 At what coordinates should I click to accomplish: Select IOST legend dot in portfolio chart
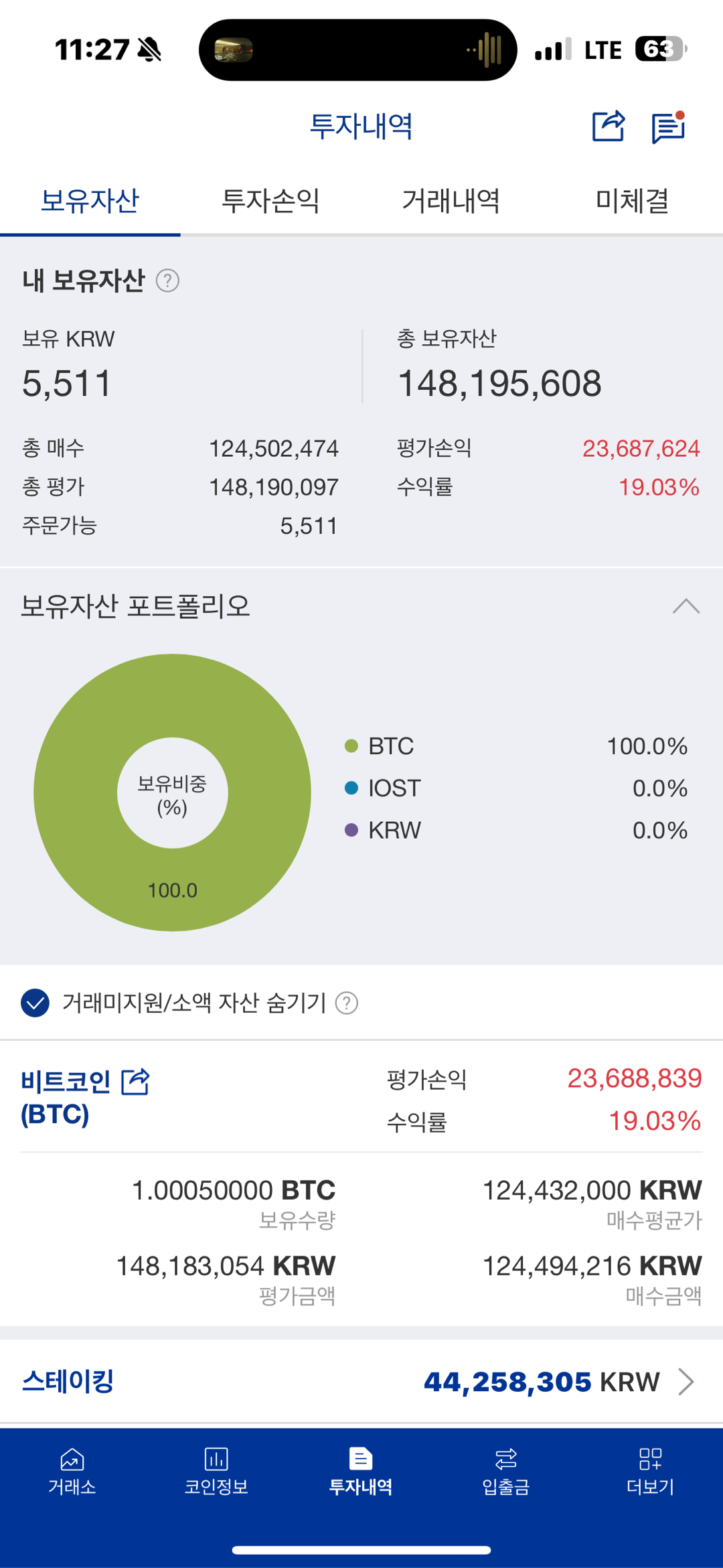point(351,788)
